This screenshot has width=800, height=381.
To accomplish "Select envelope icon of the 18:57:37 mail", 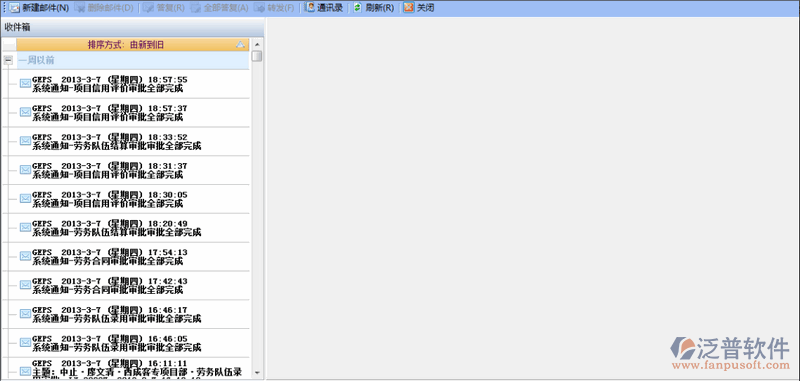I will point(25,112).
